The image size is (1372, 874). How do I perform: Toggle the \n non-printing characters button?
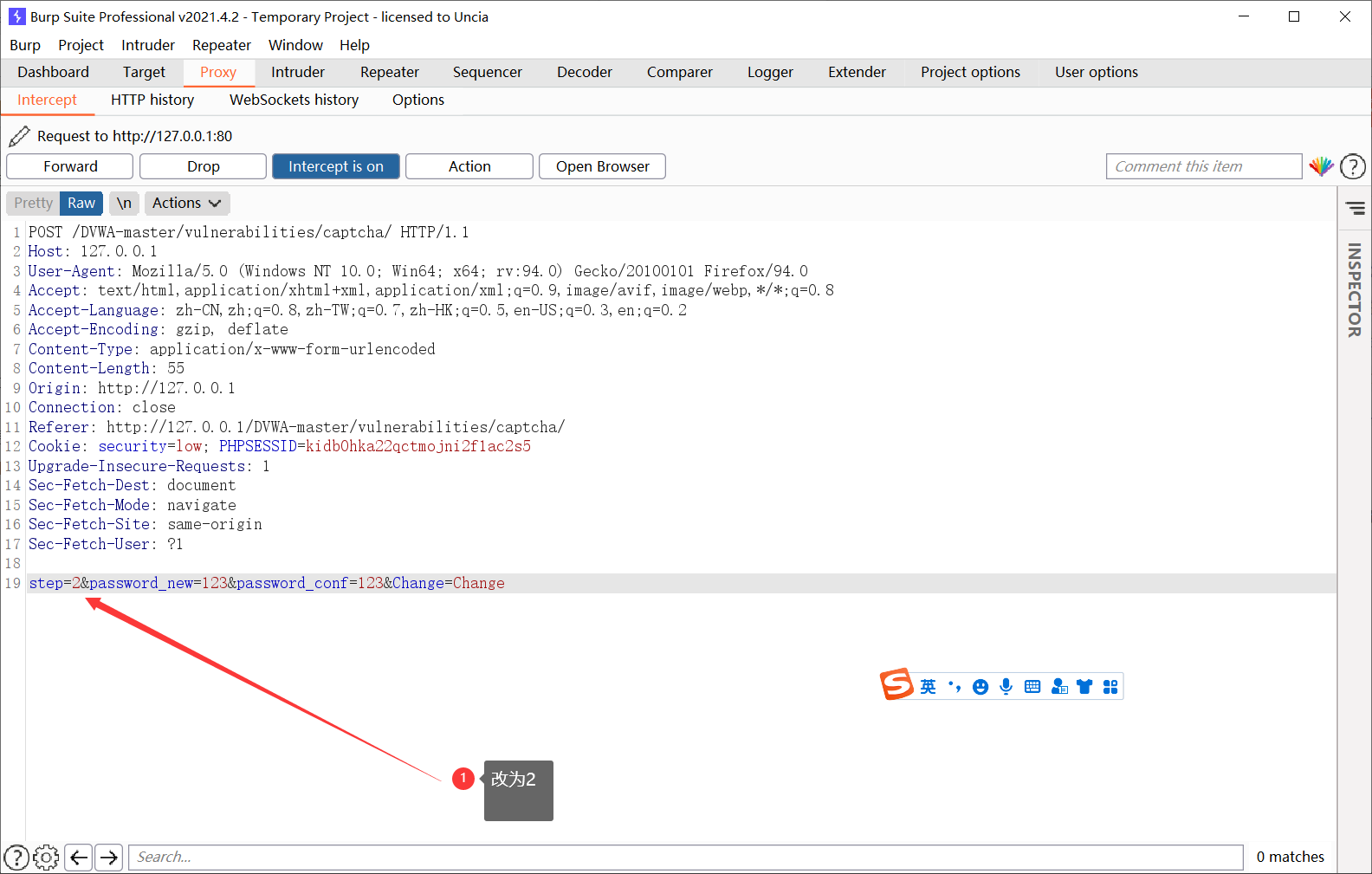pos(124,203)
